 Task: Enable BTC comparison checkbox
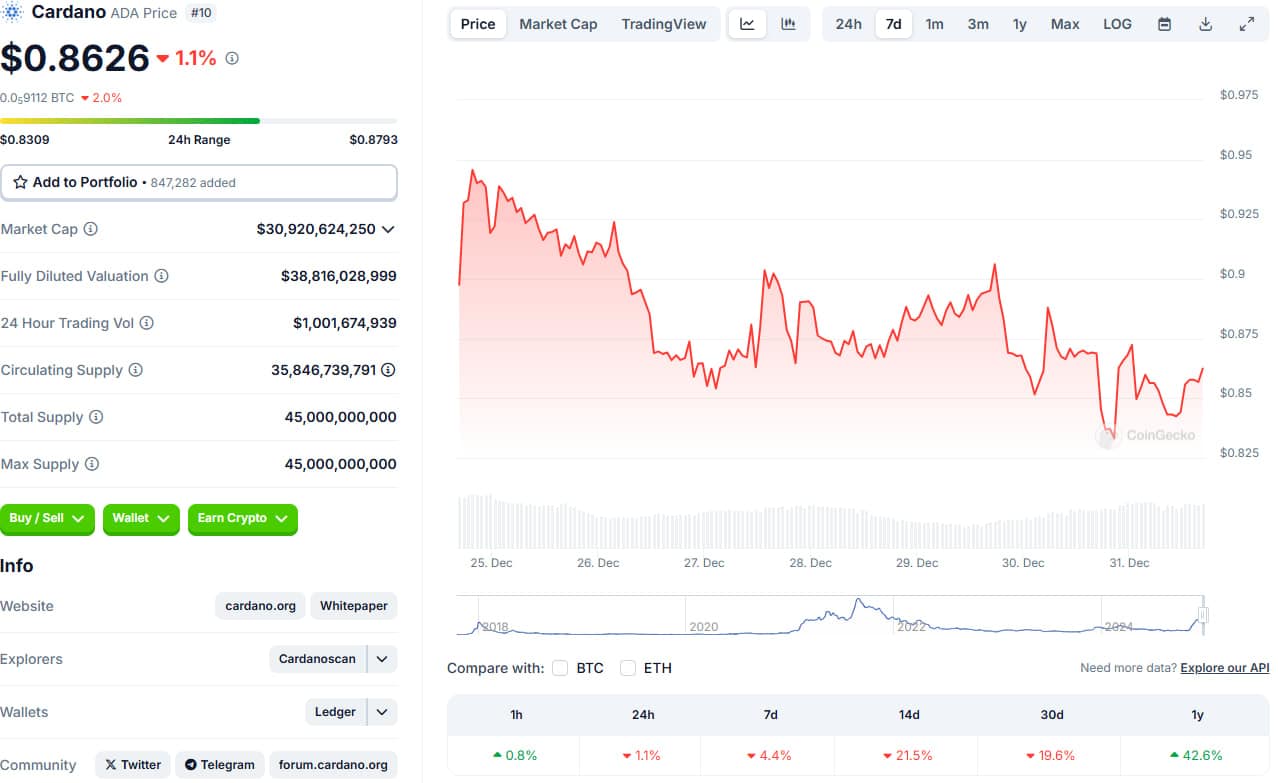(x=560, y=668)
